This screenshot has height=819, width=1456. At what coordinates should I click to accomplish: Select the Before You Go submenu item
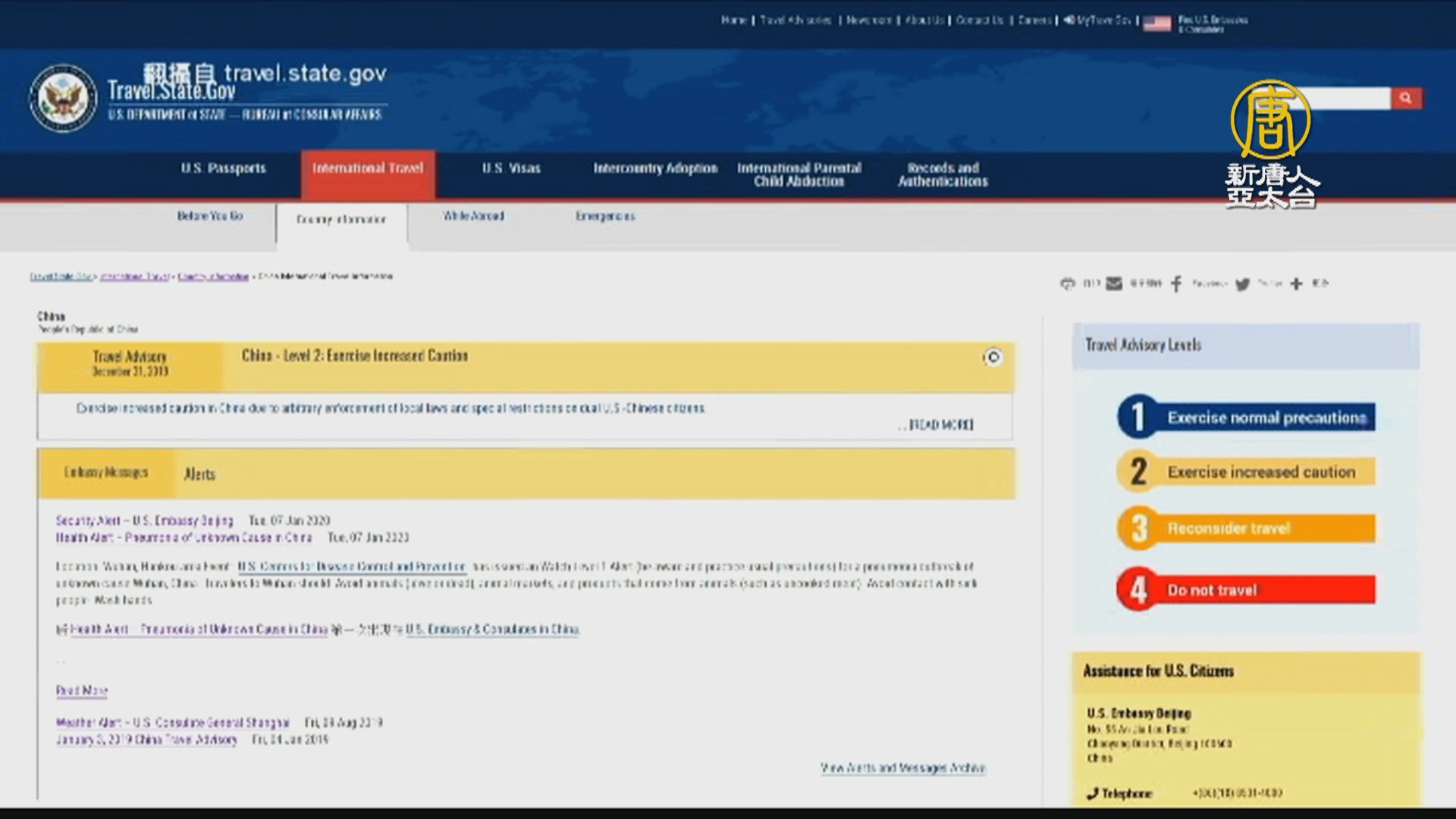210,216
